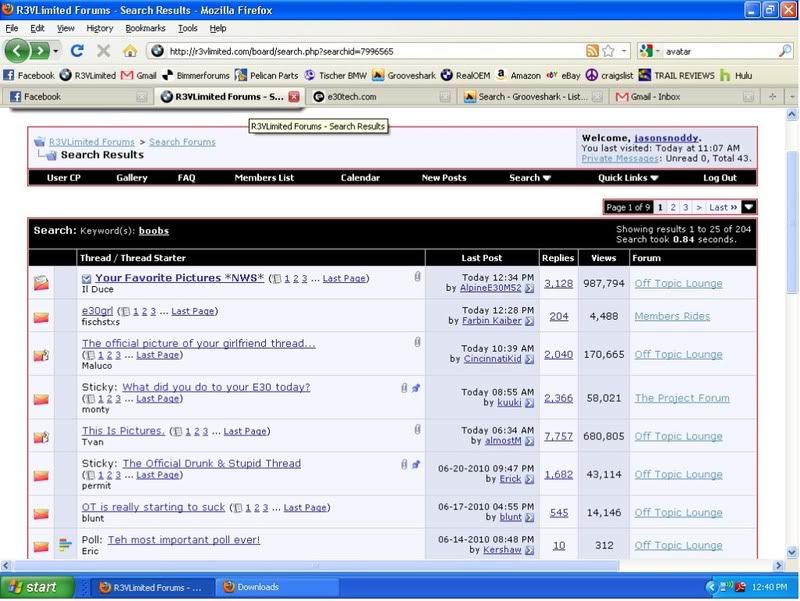Click the search magnifier icon in search box
The width and height of the screenshot is (800, 601).
pos(785,51)
